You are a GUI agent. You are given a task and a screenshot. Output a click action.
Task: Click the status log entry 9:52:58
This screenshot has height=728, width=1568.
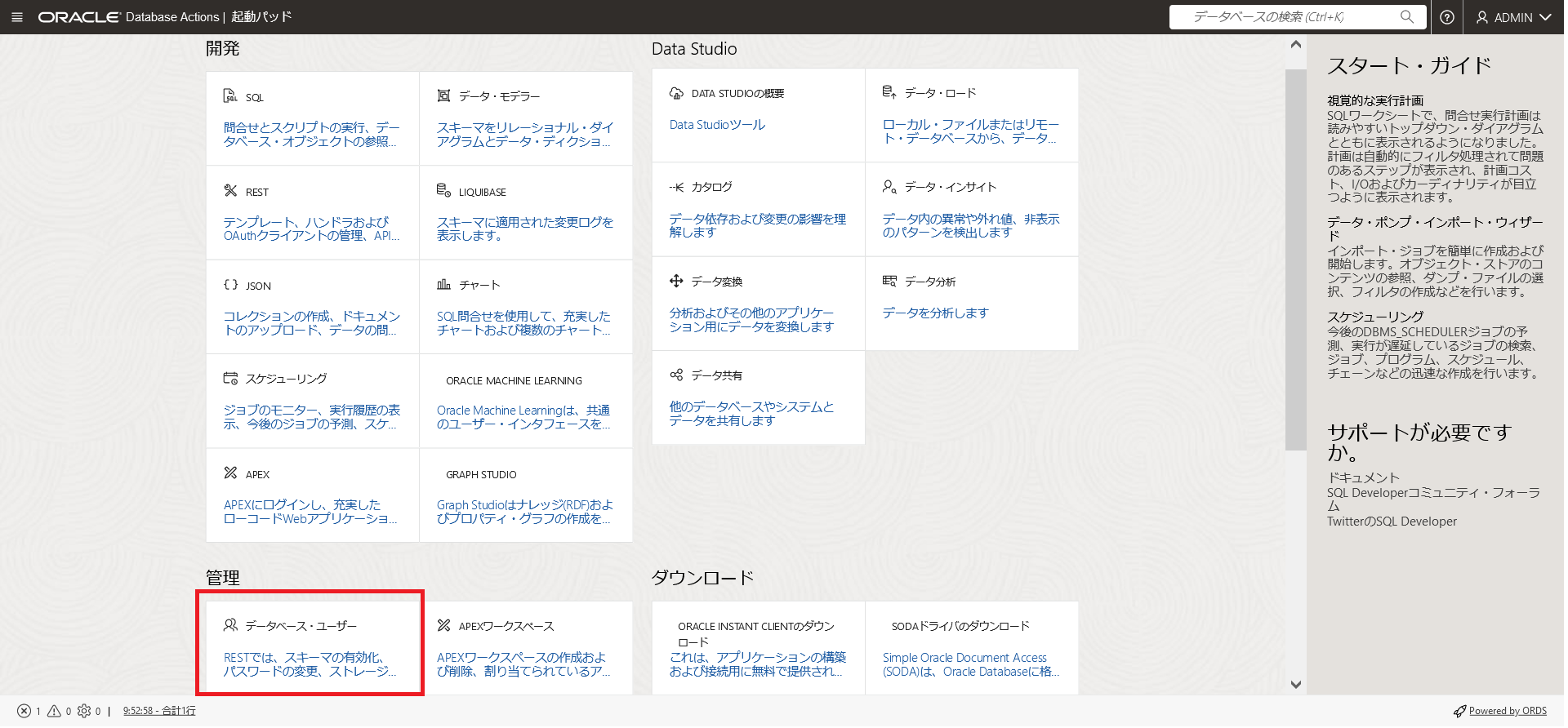[159, 711]
